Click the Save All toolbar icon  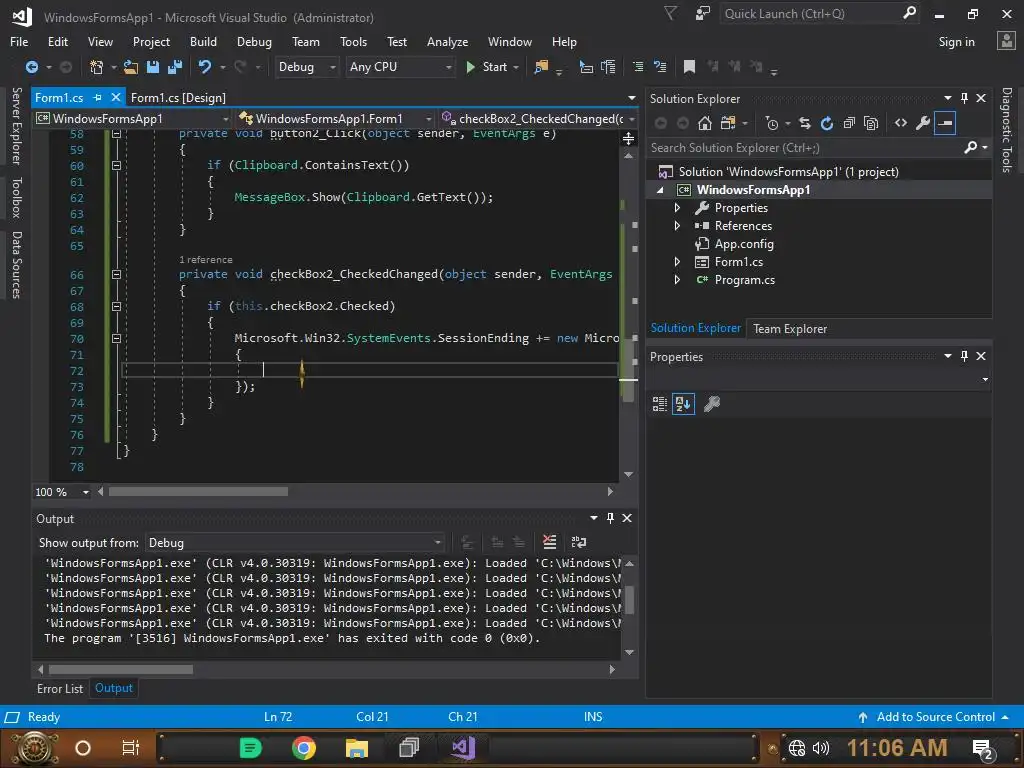click(174, 67)
